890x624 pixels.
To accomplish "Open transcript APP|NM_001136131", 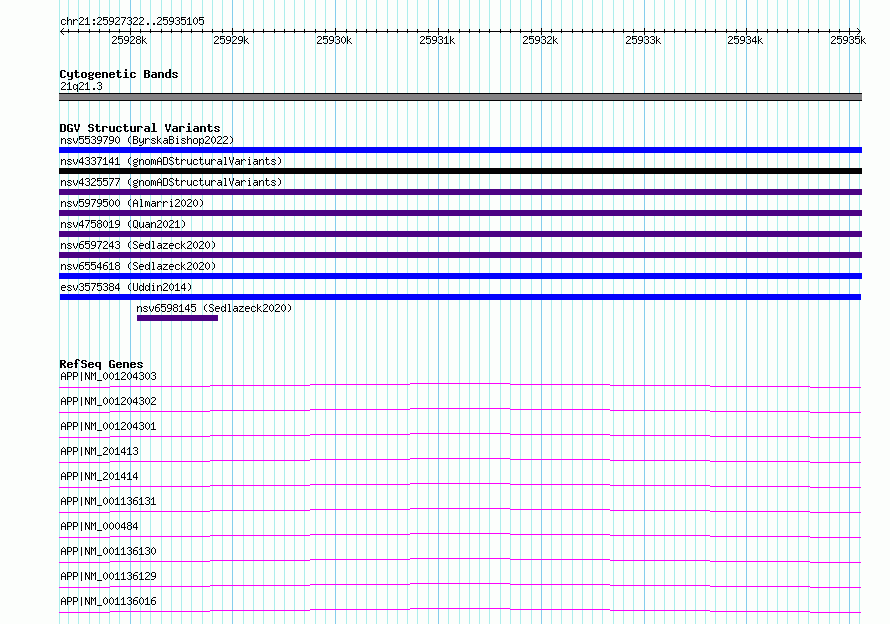I will [x=108, y=501].
